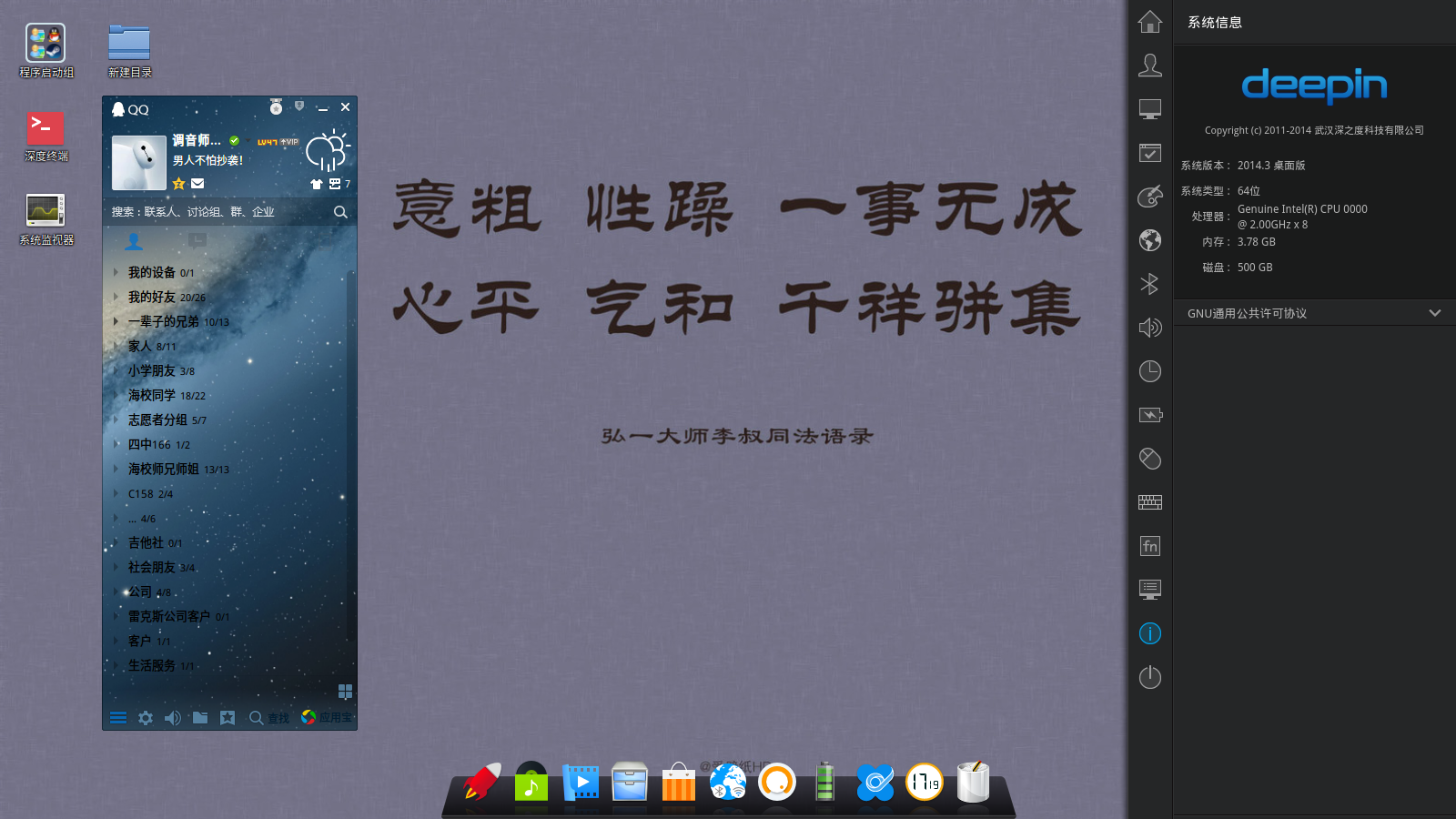Click the battery indicator in the dock
Screen dimensions: 1456x819
click(825, 782)
